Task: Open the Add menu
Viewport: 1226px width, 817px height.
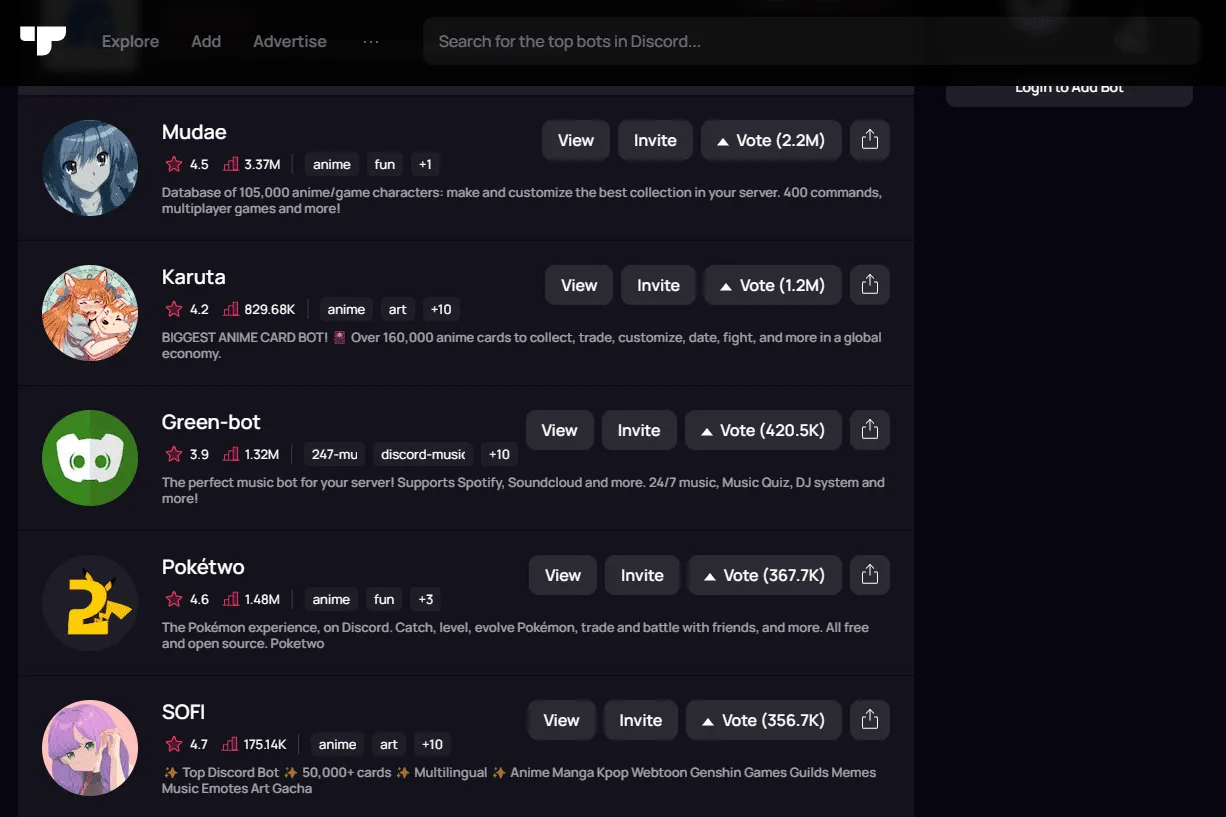Action: click(x=206, y=41)
